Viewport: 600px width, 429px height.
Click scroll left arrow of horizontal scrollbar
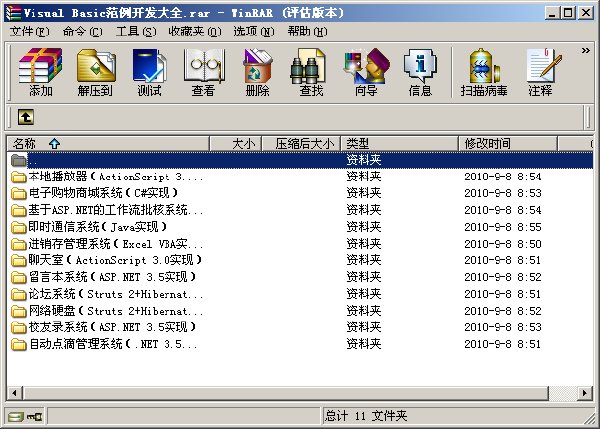(x=15, y=393)
